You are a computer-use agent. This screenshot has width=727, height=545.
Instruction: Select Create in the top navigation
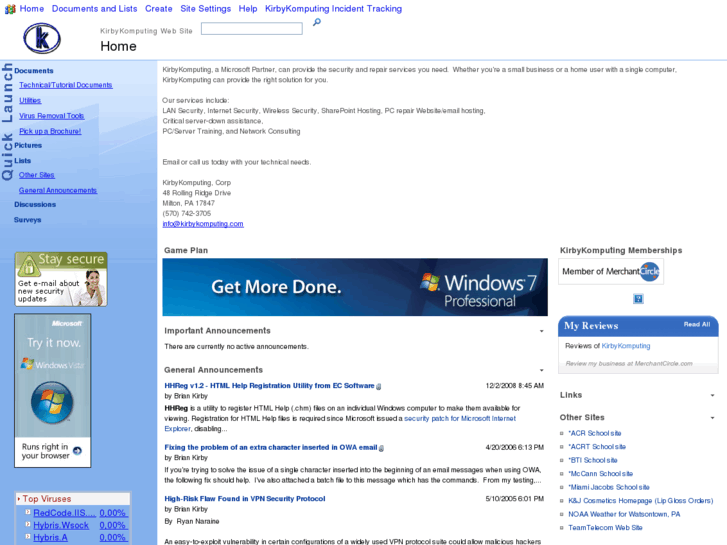(x=159, y=9)
